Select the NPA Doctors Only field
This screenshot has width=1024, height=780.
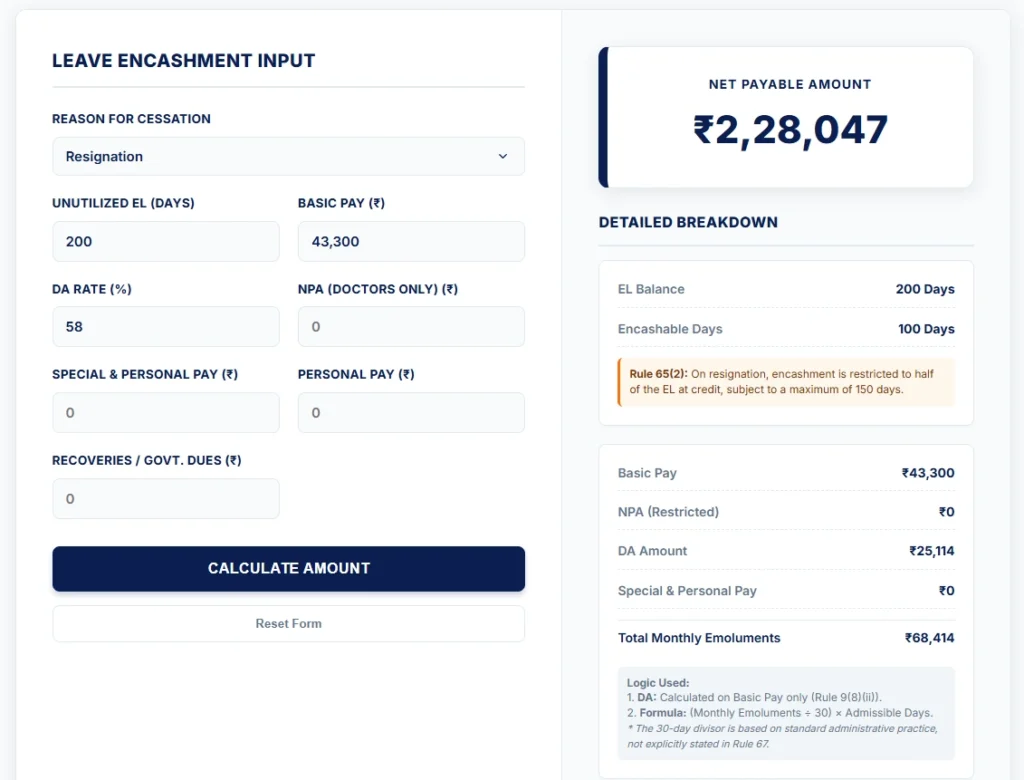point(410,327)
